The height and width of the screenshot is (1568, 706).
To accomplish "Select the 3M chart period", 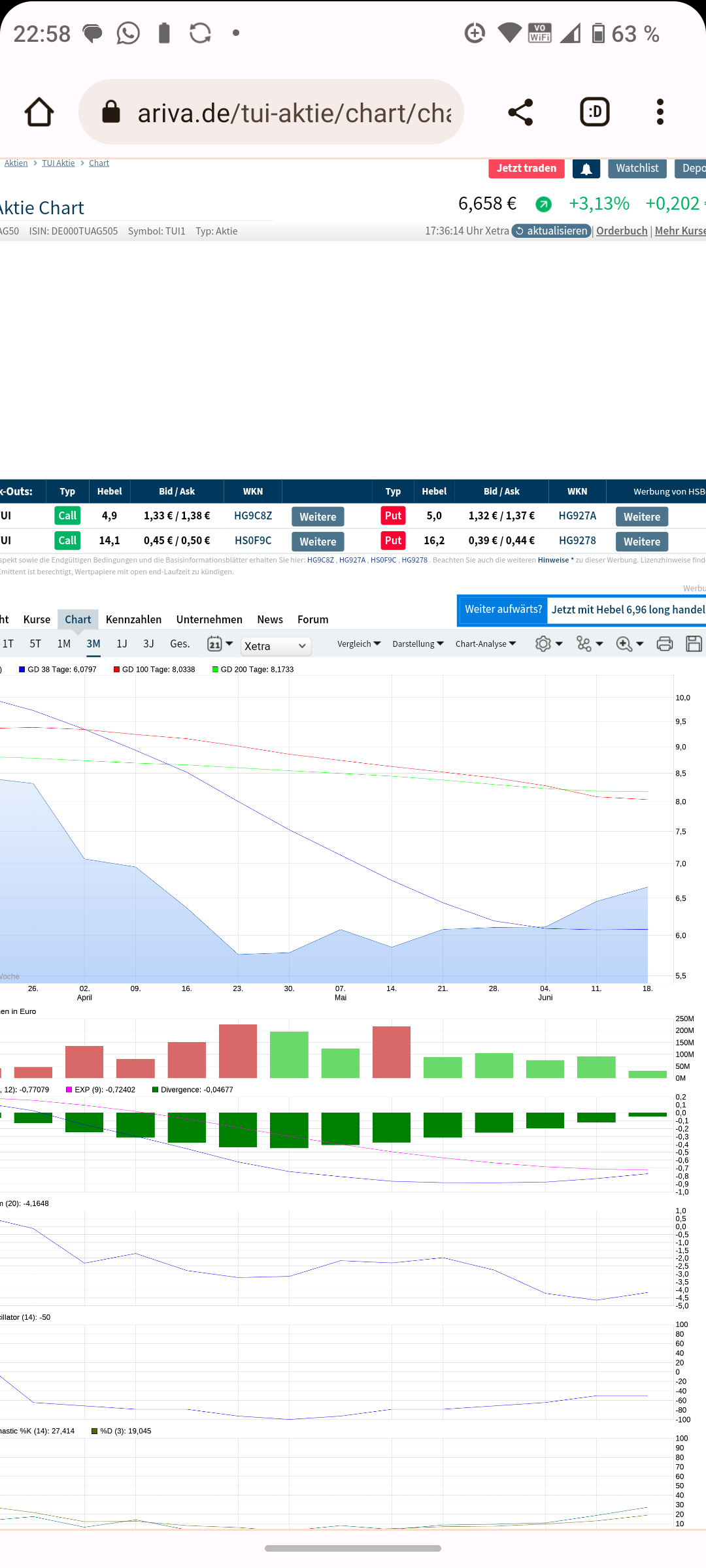I will [93, 644].
